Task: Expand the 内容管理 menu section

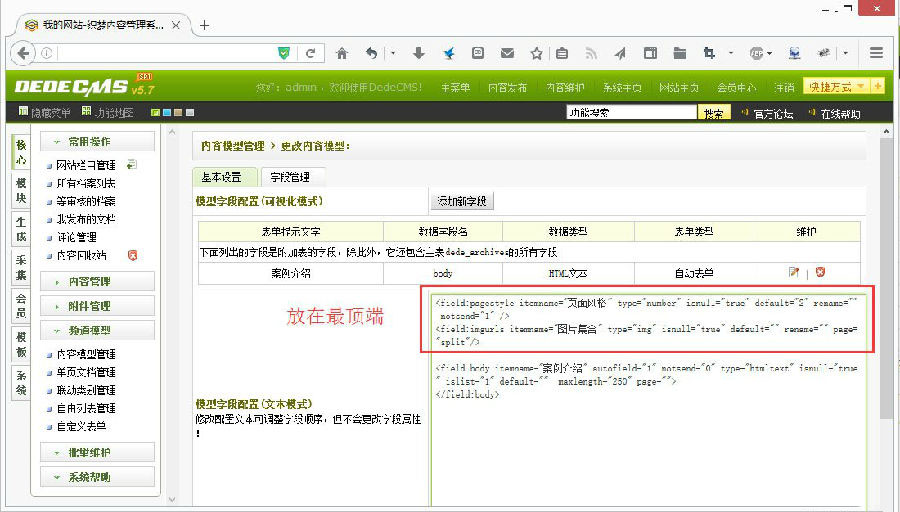Action: (97, 281)
